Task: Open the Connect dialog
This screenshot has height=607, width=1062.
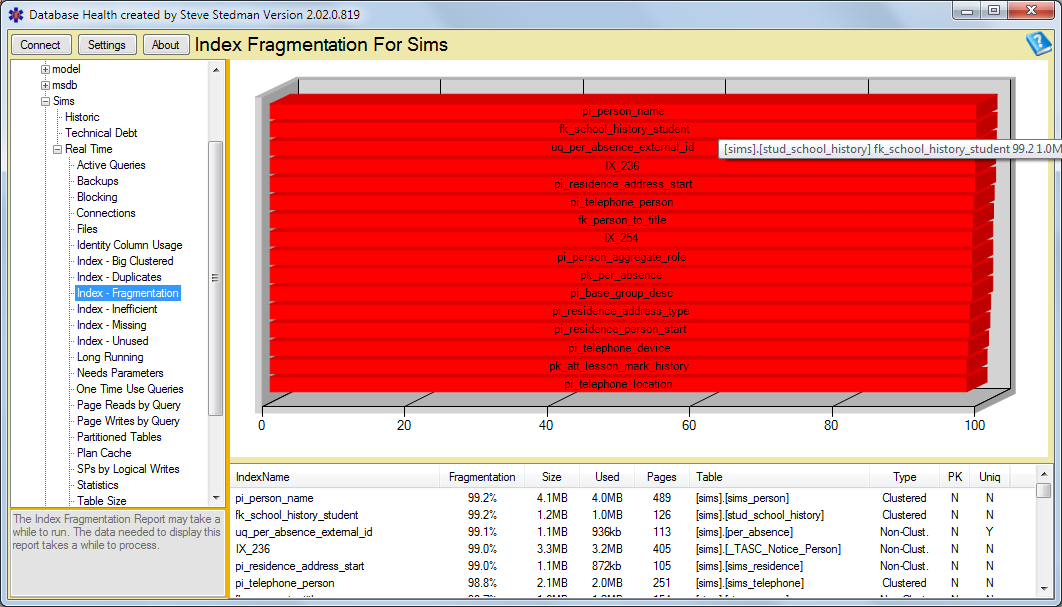Action: (40, 44)
